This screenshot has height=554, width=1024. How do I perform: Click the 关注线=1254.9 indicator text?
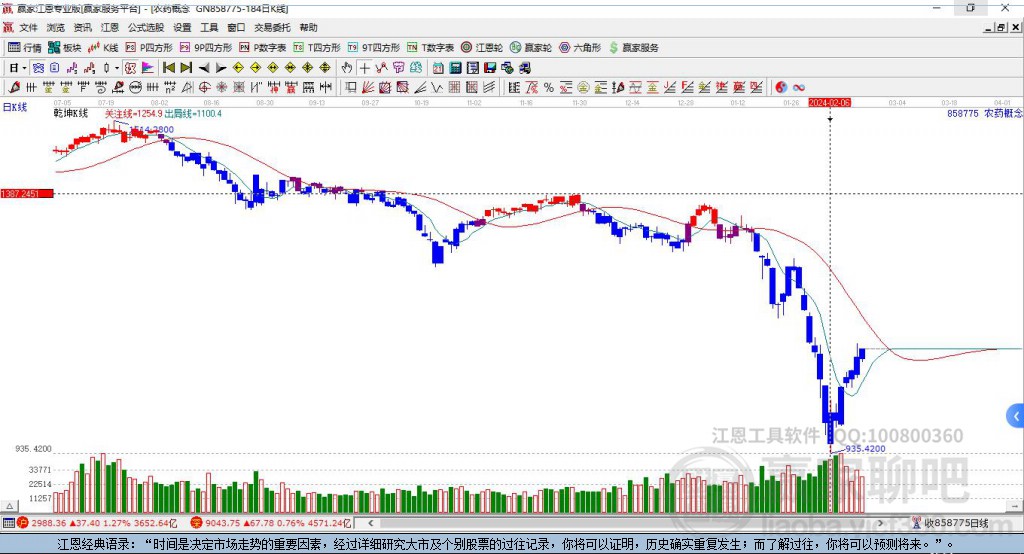(134, 114)
